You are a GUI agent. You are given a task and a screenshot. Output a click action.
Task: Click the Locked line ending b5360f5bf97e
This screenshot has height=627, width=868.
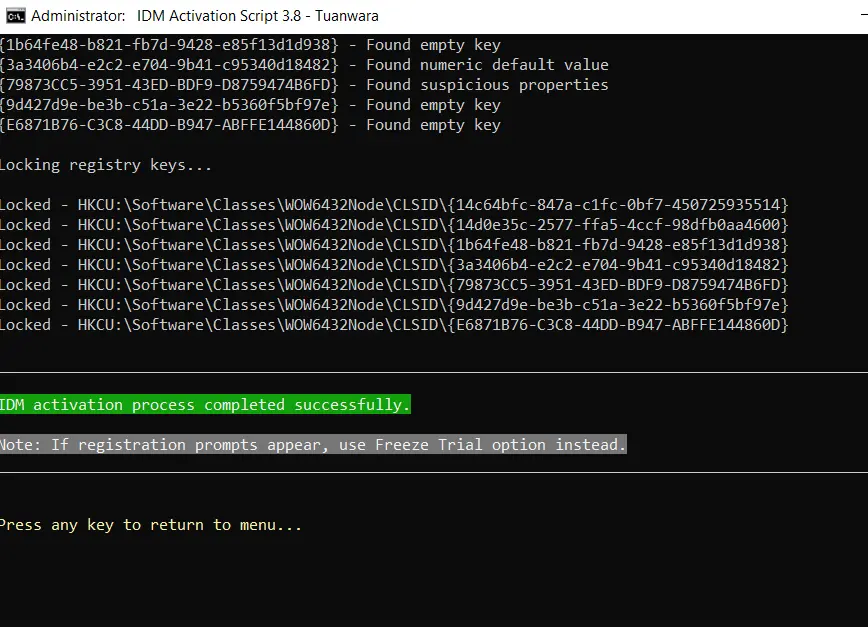[x=394, y=304]
